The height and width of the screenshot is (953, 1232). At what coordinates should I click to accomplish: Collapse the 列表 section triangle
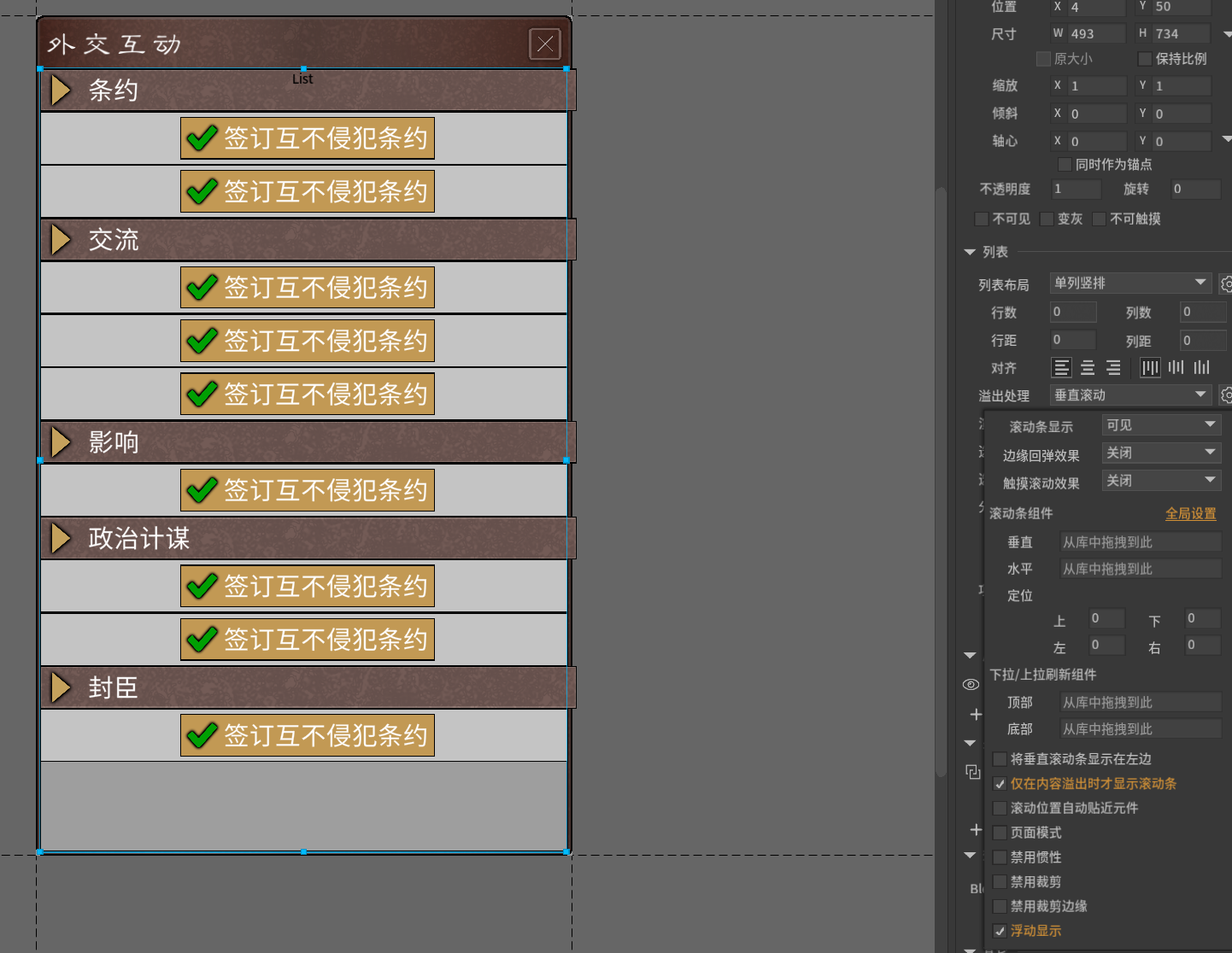point(970,252)
